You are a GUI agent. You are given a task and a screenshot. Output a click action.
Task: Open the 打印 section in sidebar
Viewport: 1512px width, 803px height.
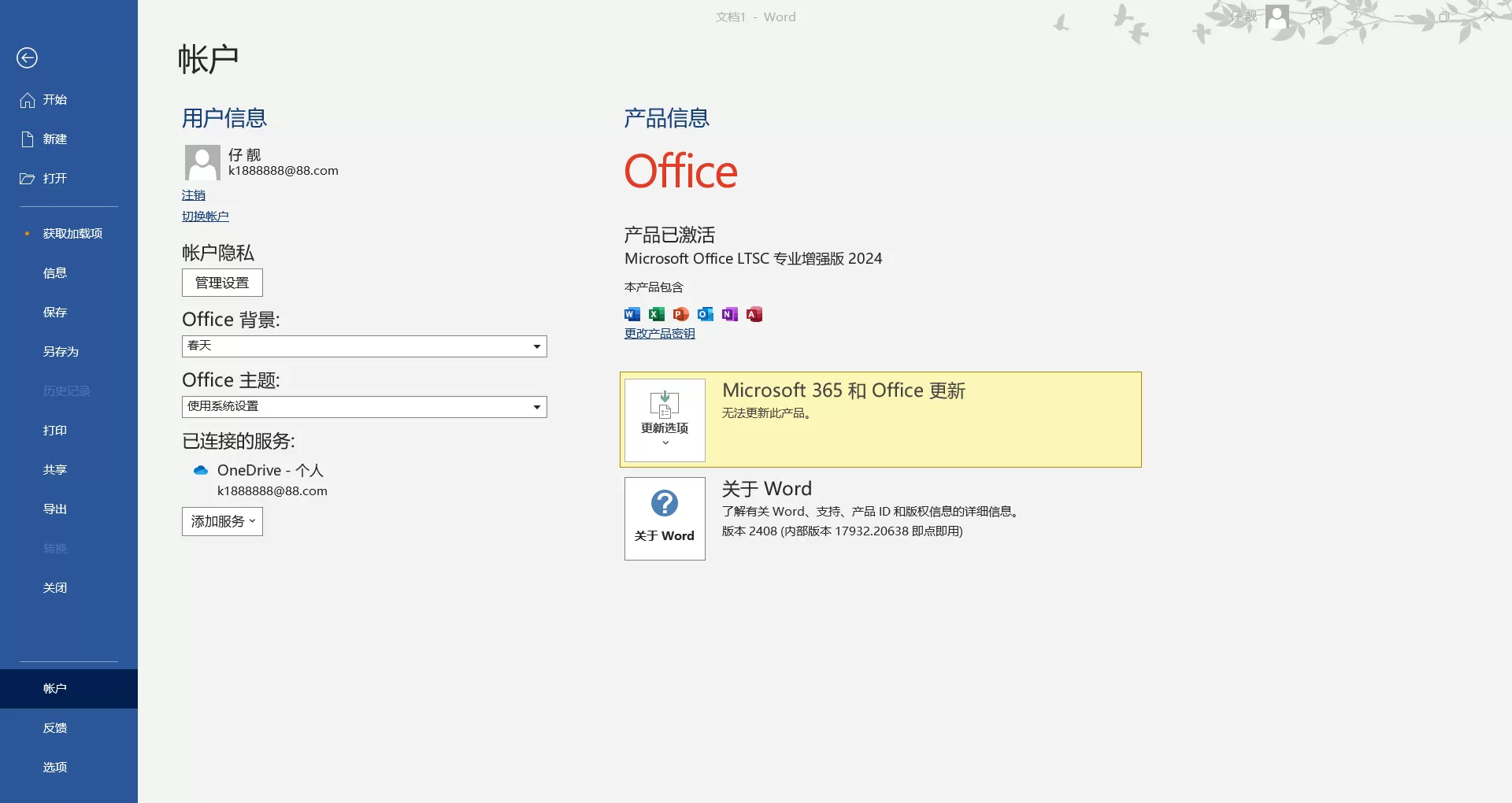click(54, 430)
